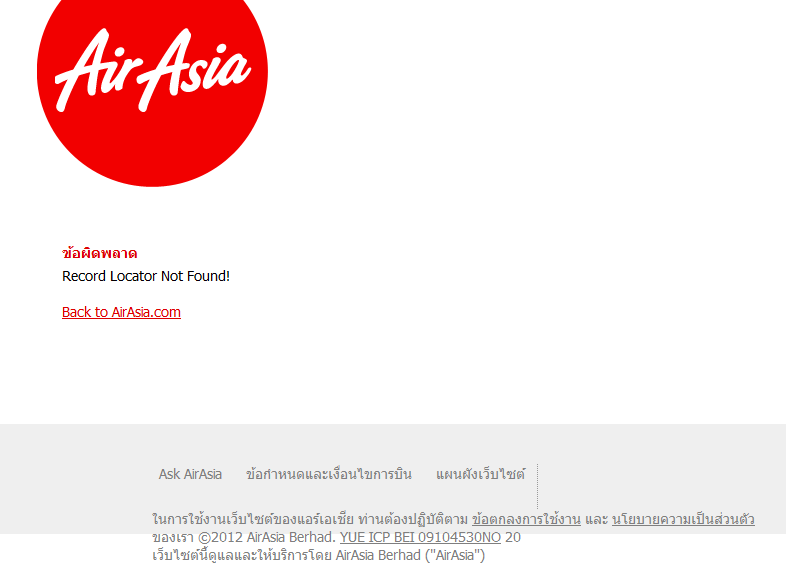786x582 pixels.
Task: Click the เว็บไซต์นี้ดูแลและให้บริการโดย AirAsia Berhad line
Action: (318, 555)
